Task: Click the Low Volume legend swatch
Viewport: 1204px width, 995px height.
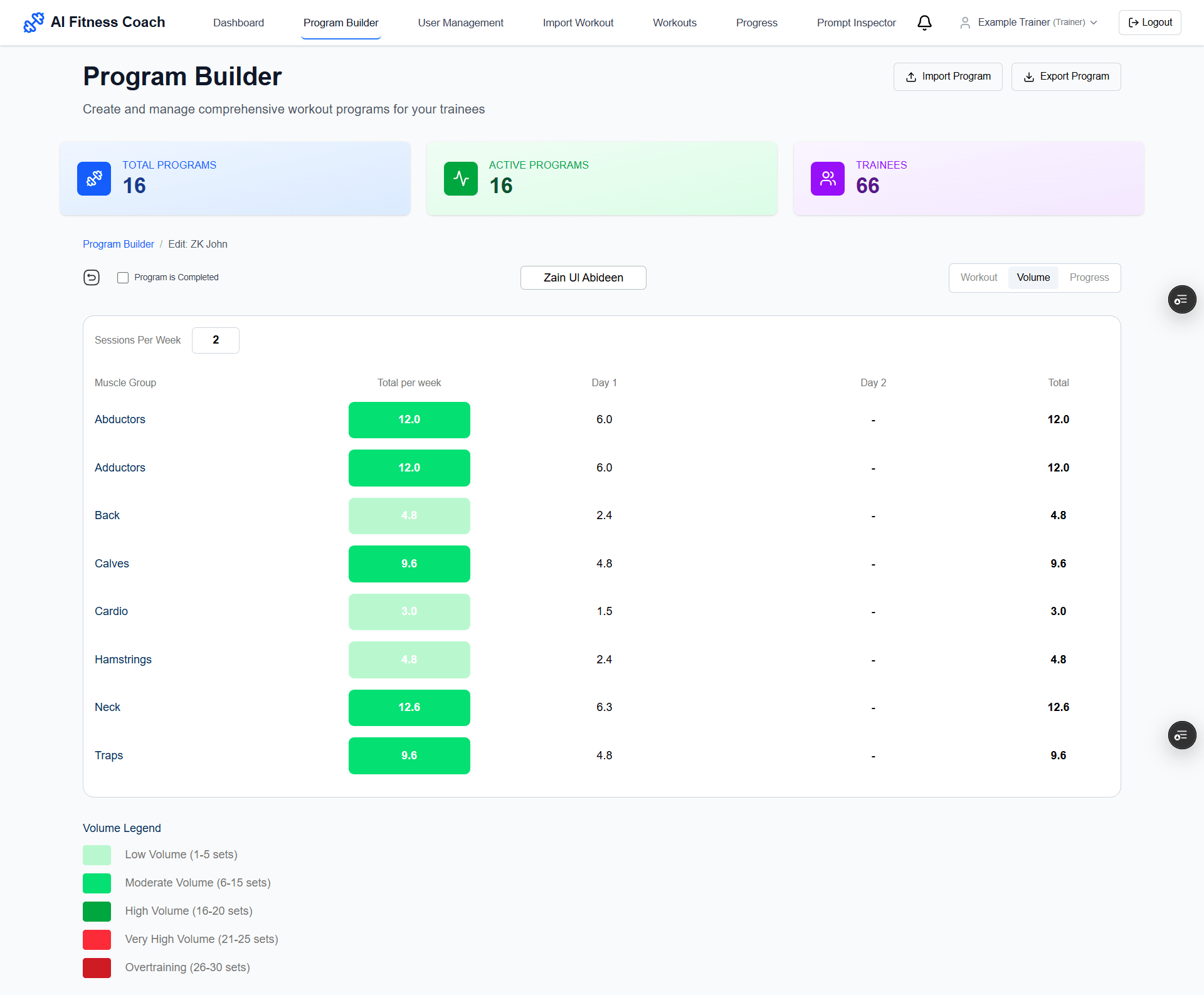Action: pyautogui.click(x=97, y=855)
